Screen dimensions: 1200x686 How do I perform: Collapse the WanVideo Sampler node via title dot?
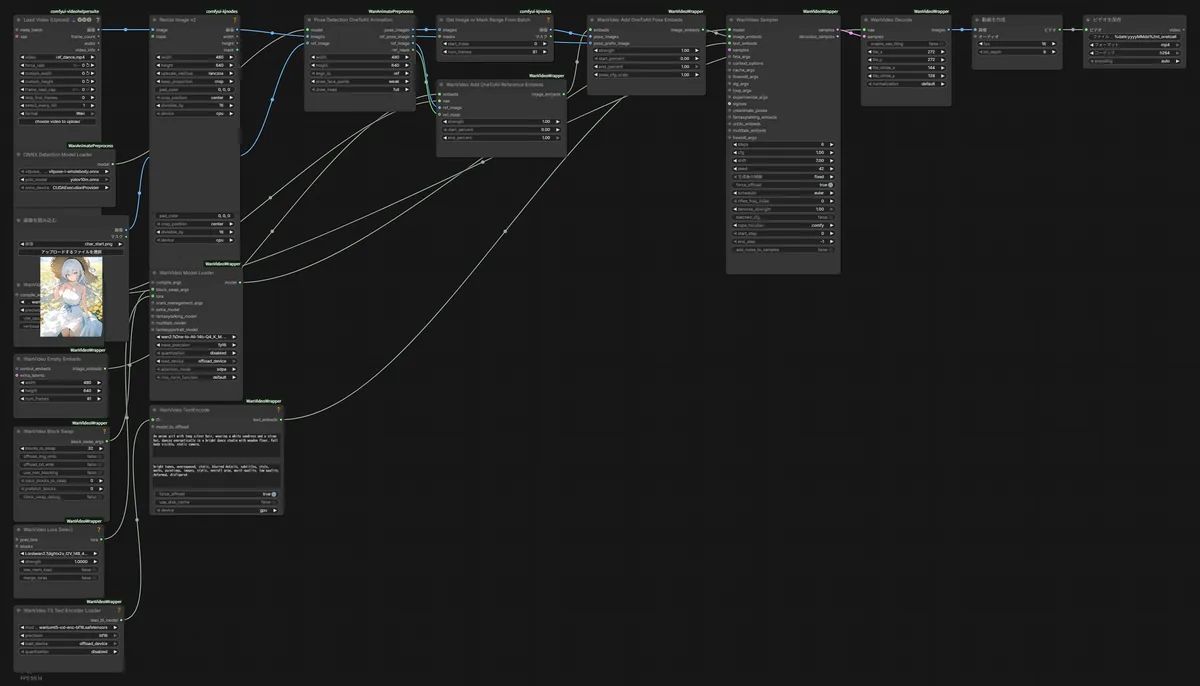(732, 19)
